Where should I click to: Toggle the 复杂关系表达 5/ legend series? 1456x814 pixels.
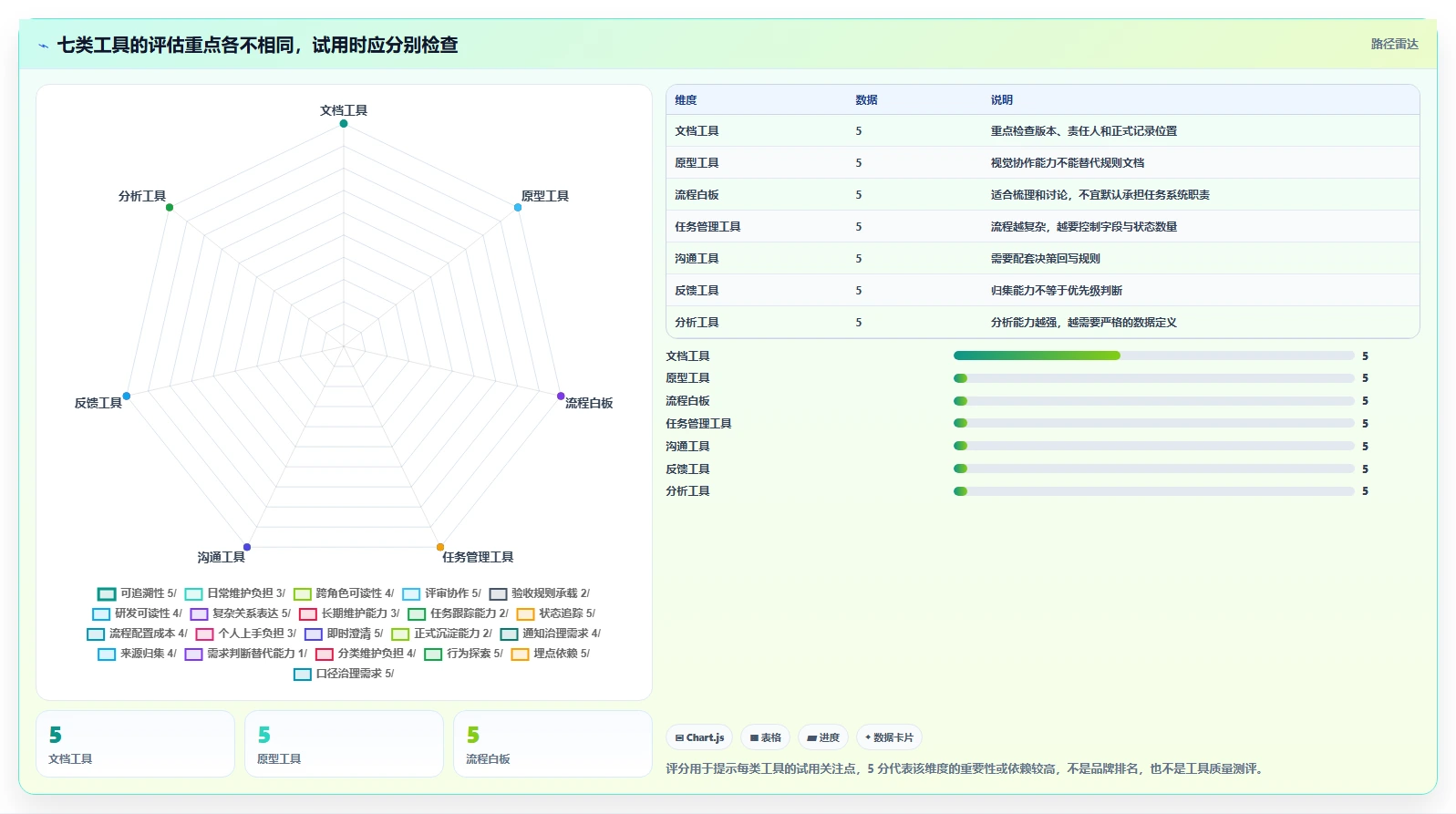[x=240, y=613]
